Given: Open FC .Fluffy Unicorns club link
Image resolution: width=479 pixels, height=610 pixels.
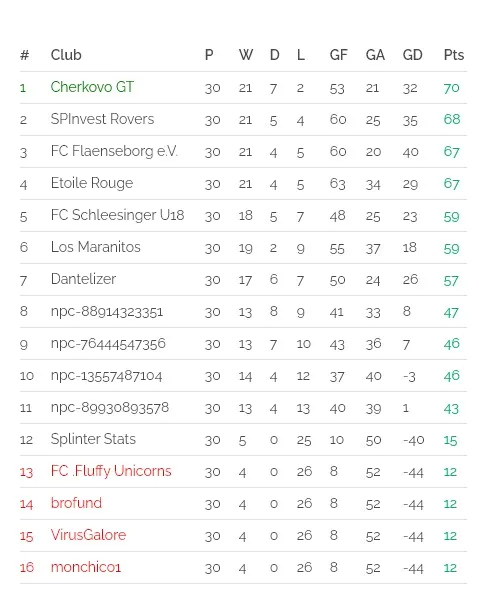Looking at the screenshot, I should (111, 471).
